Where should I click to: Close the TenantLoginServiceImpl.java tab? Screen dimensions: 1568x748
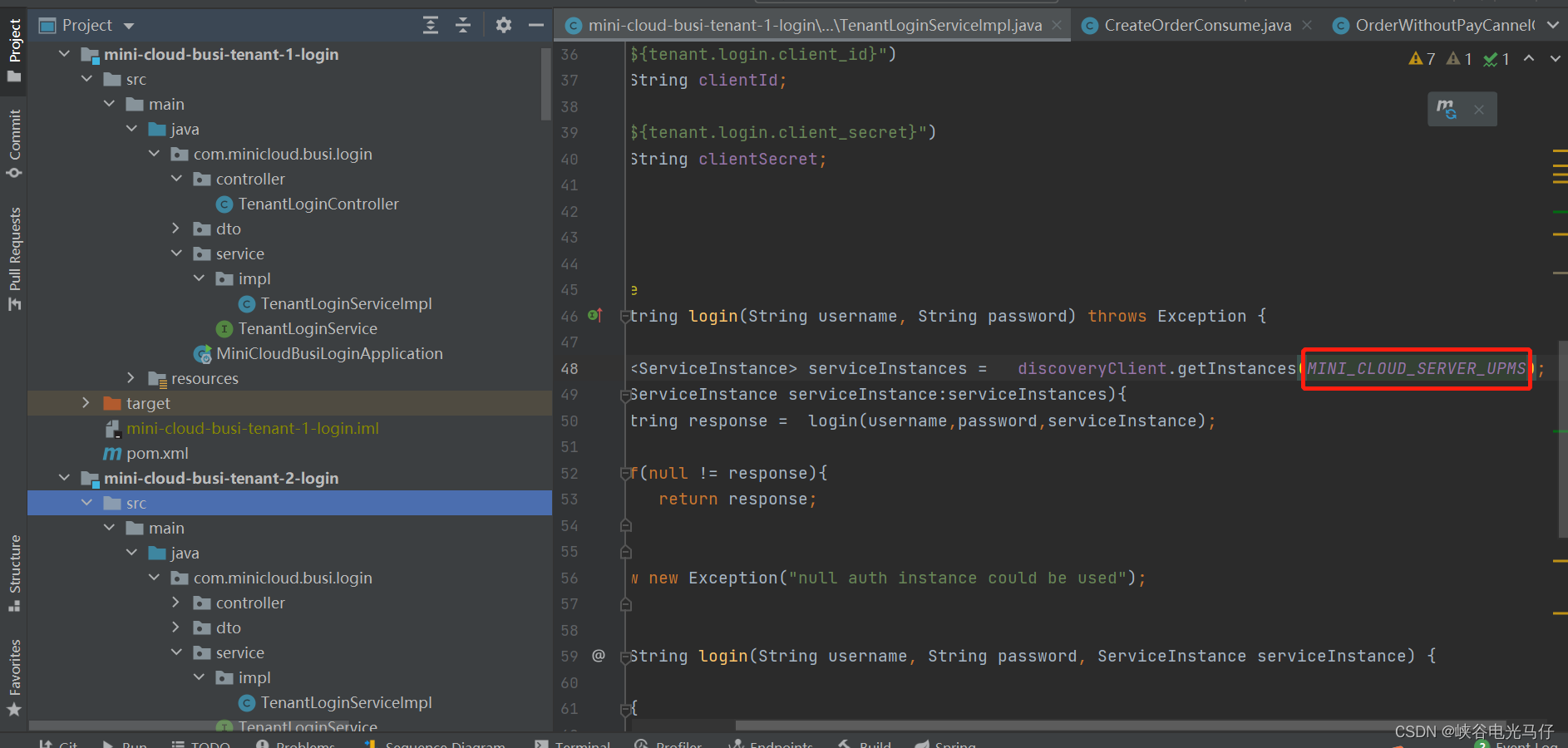click(x=1057, y=26)
